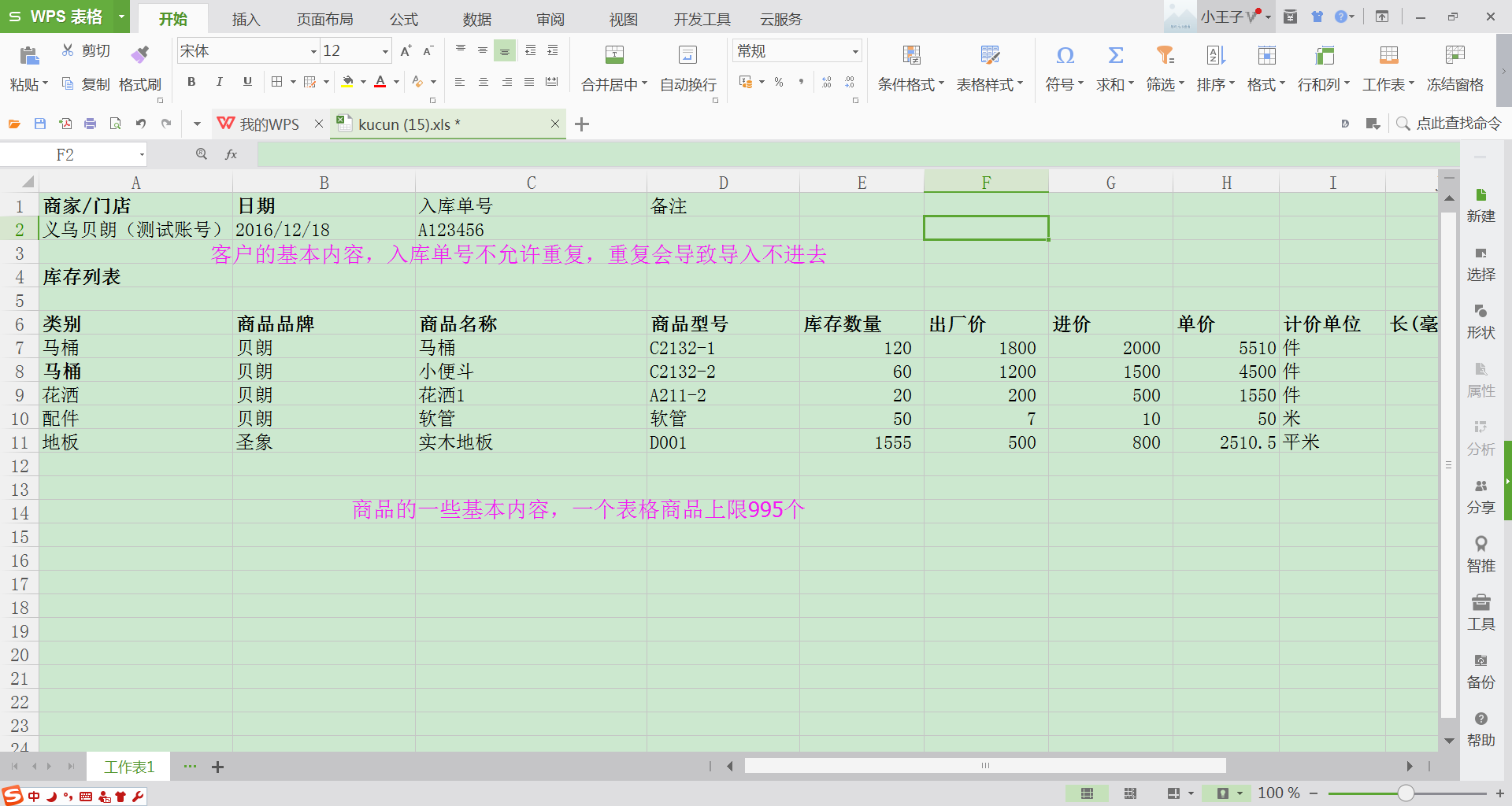Image resolution: width=1512 pixels, height=806 pixels.
Task: Toggle italic formatting
Action: point(220,82)
